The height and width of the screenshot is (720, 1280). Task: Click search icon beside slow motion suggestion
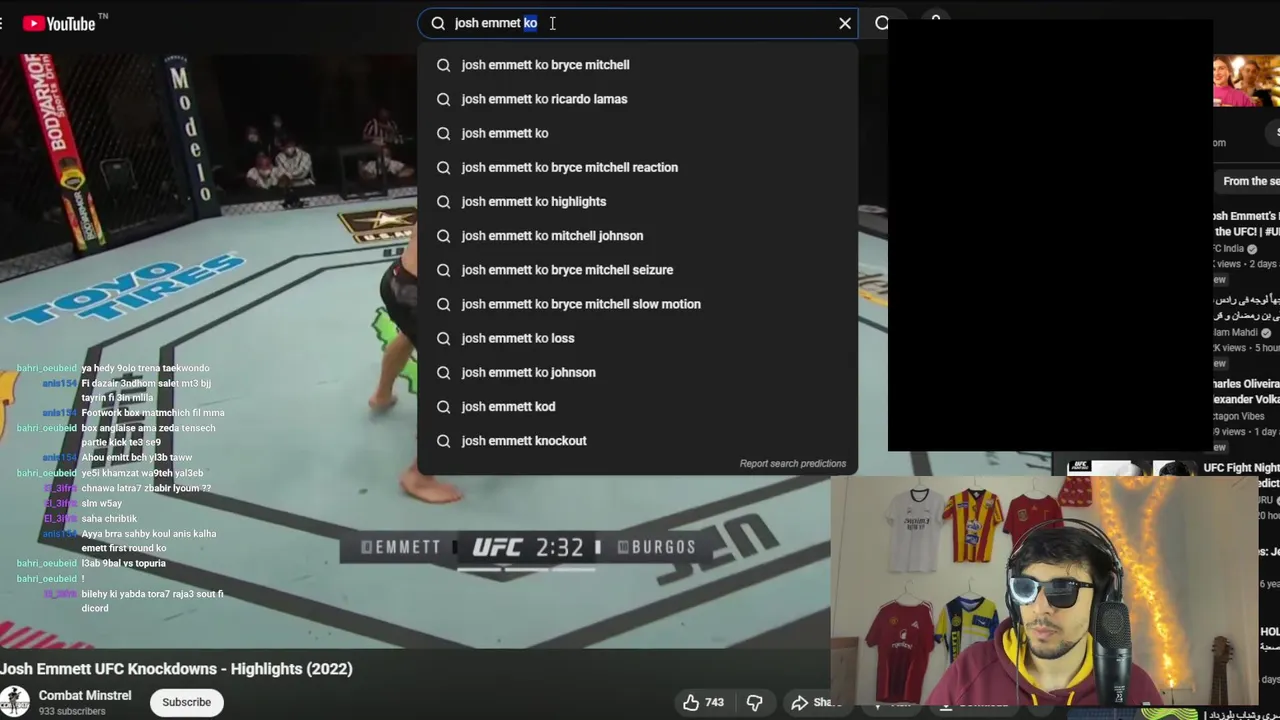[443, 304]
